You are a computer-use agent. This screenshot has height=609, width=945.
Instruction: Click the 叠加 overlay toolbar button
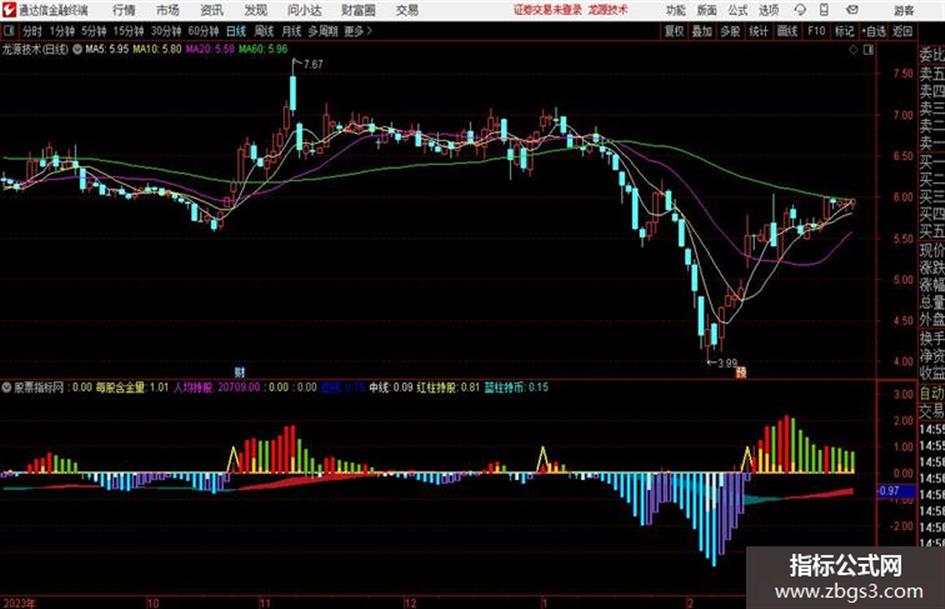[702, 31]
